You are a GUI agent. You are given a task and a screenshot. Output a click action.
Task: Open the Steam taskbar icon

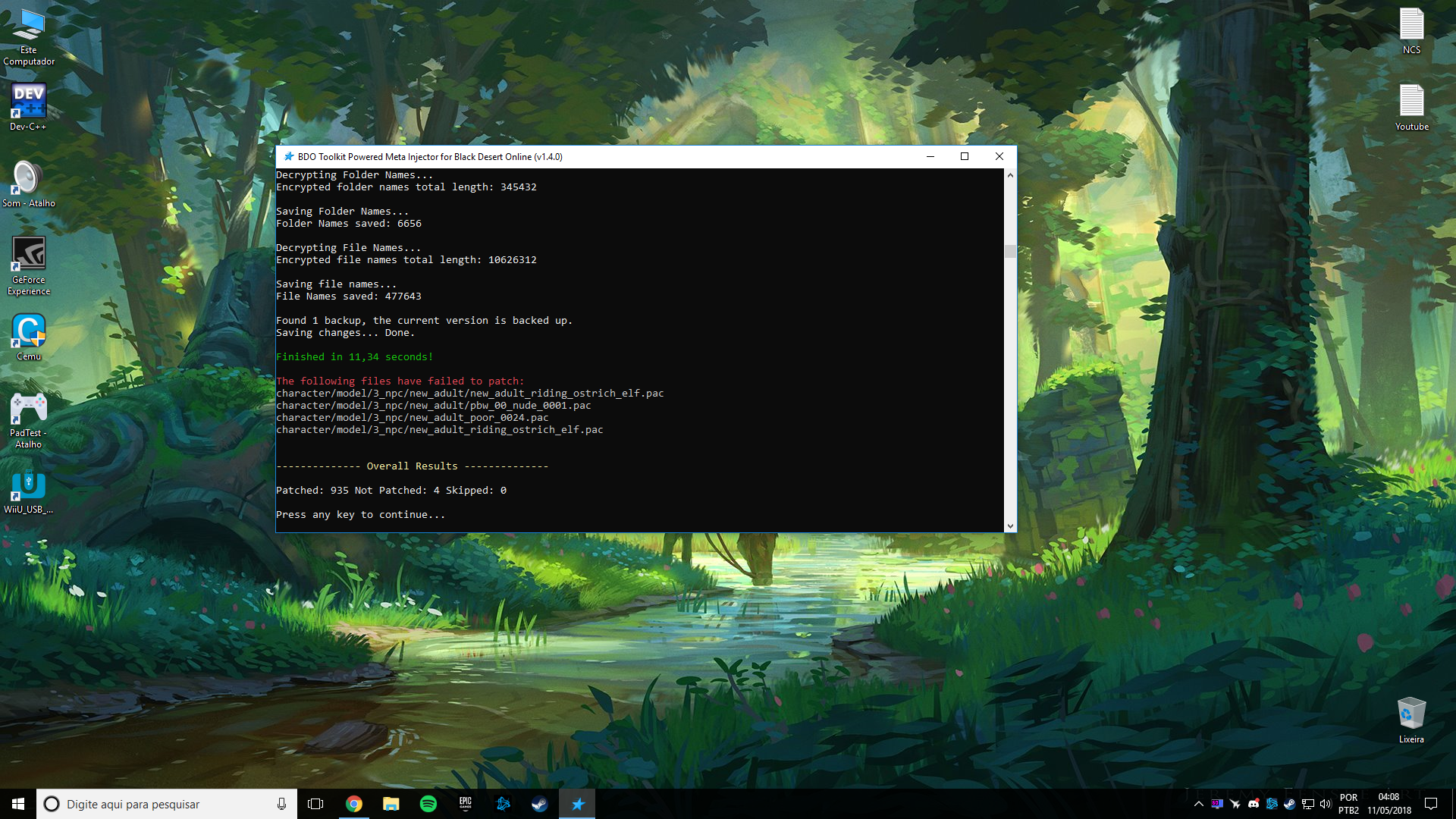539,804
